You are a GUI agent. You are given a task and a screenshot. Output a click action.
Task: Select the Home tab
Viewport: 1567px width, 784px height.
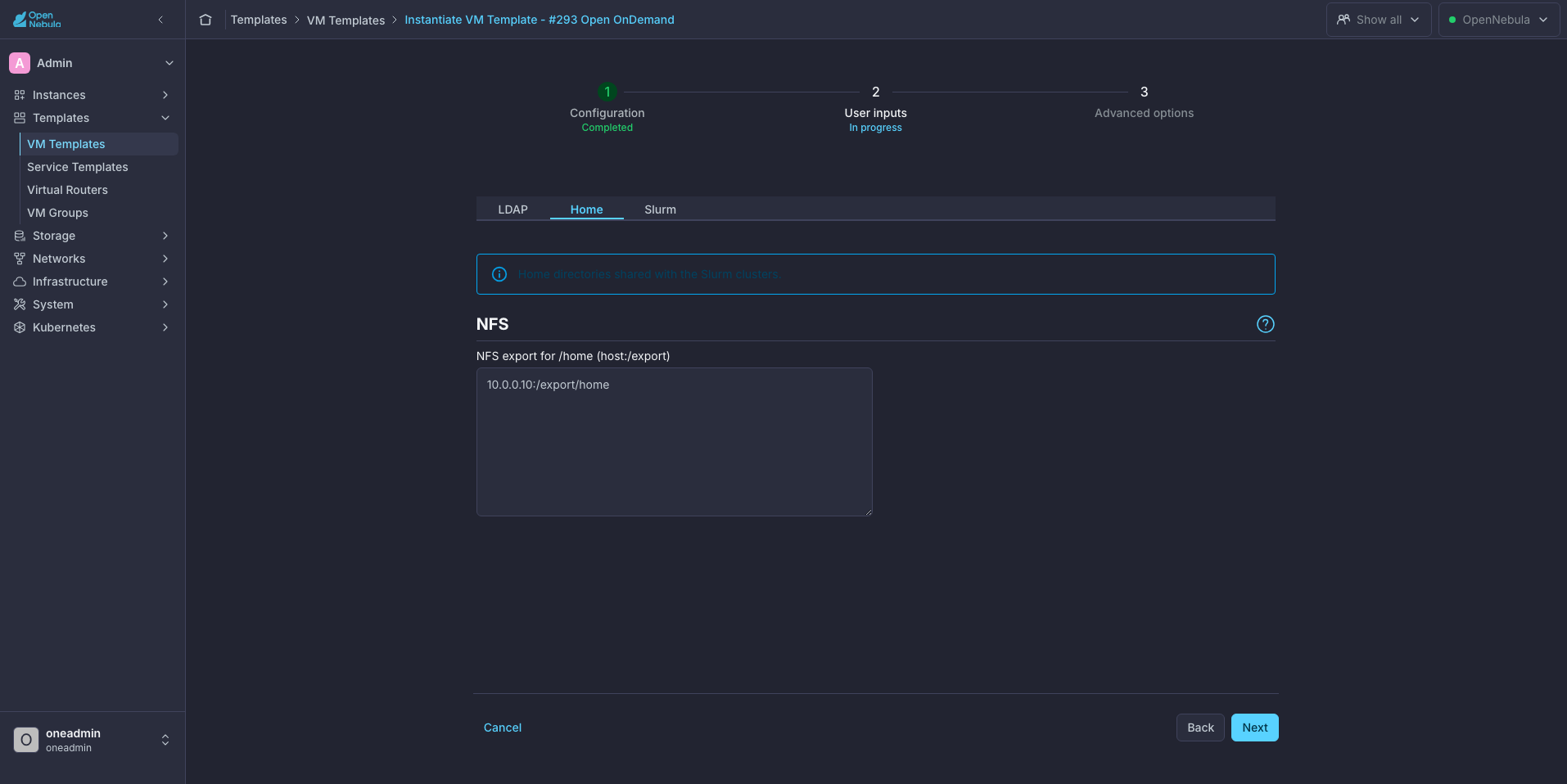pos(587,210)
